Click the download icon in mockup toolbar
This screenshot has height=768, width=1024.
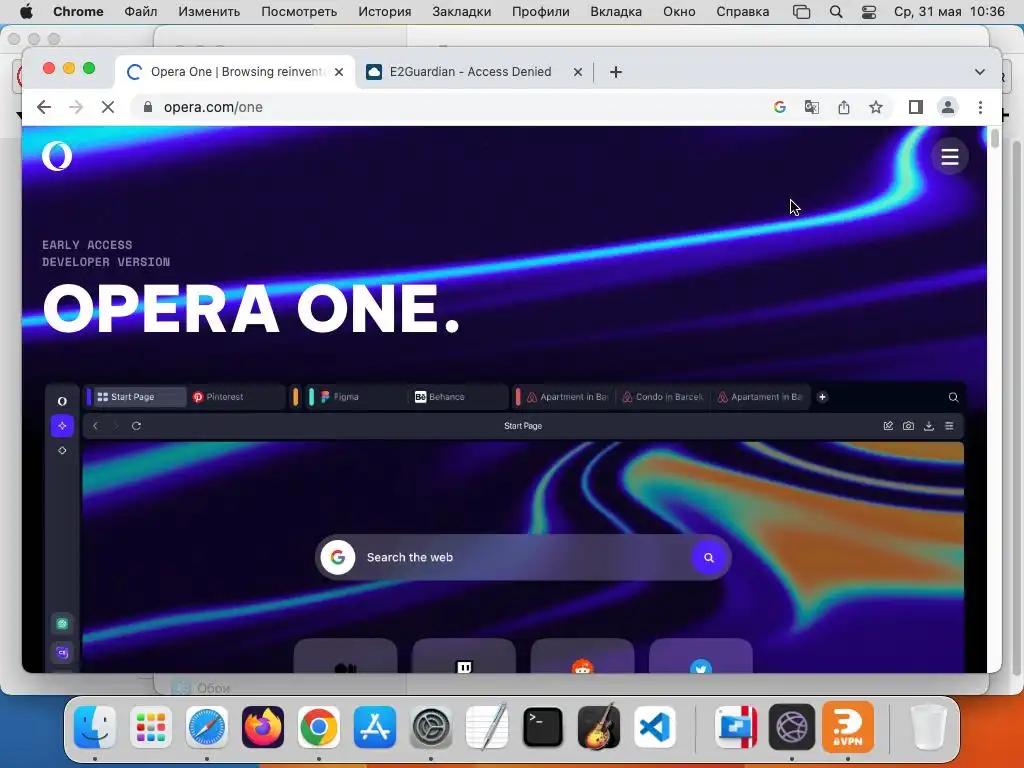[x=929, y=426]
